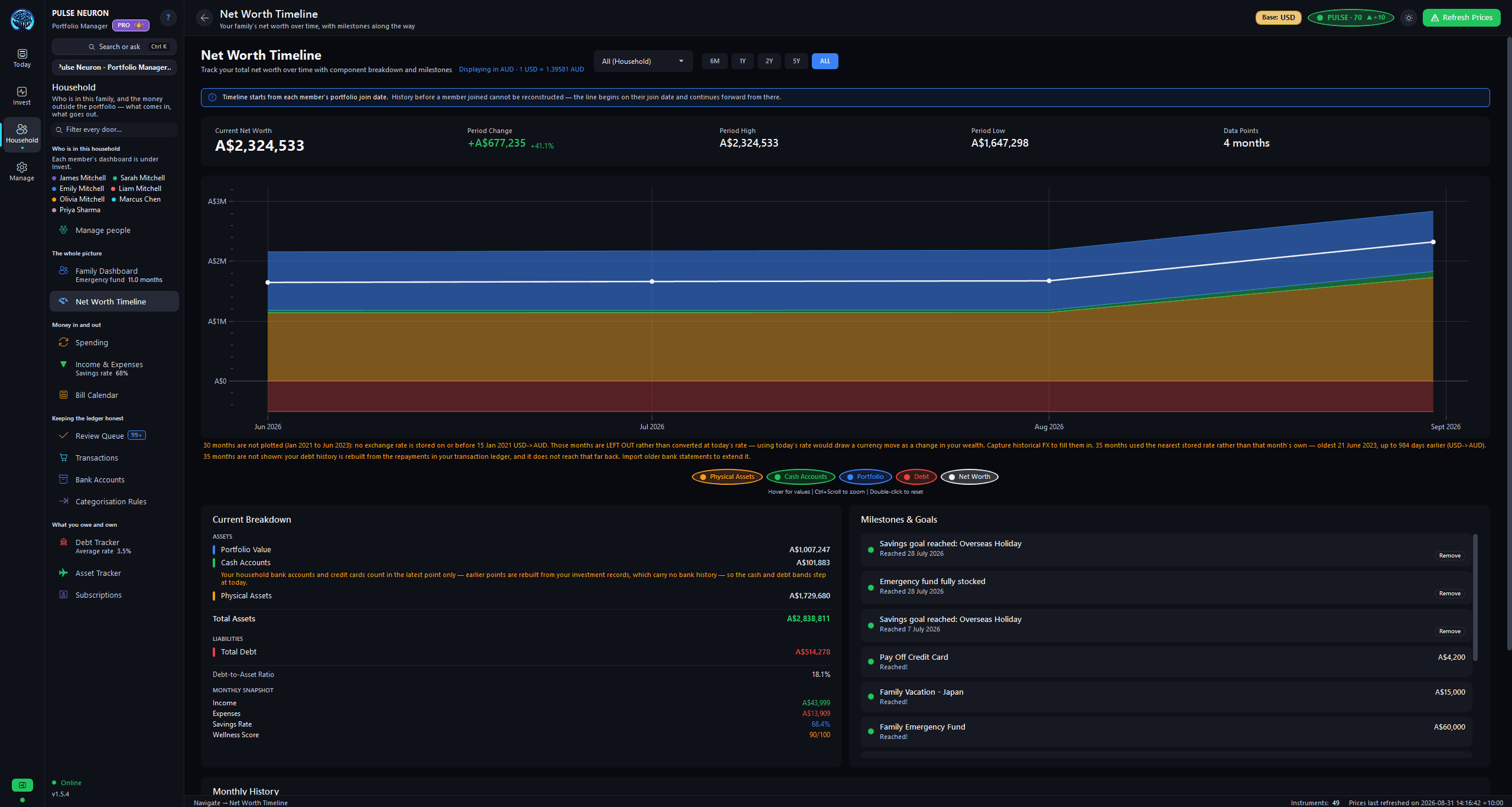Click the green panel icon at bottom left
The width and height of the screenshot is (1512, 807).
[22, 785]
